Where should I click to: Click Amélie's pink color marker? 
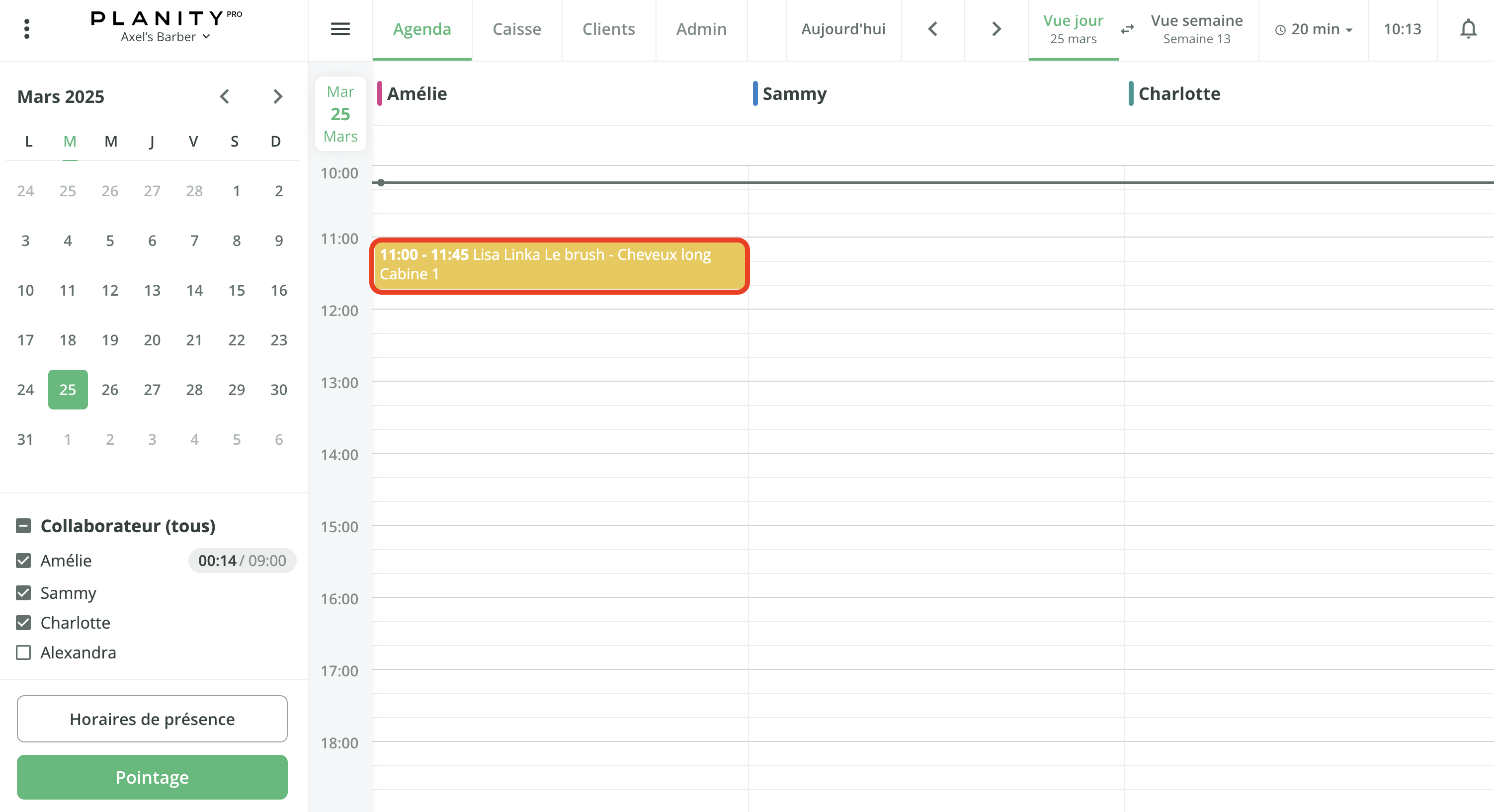(380, 93)
